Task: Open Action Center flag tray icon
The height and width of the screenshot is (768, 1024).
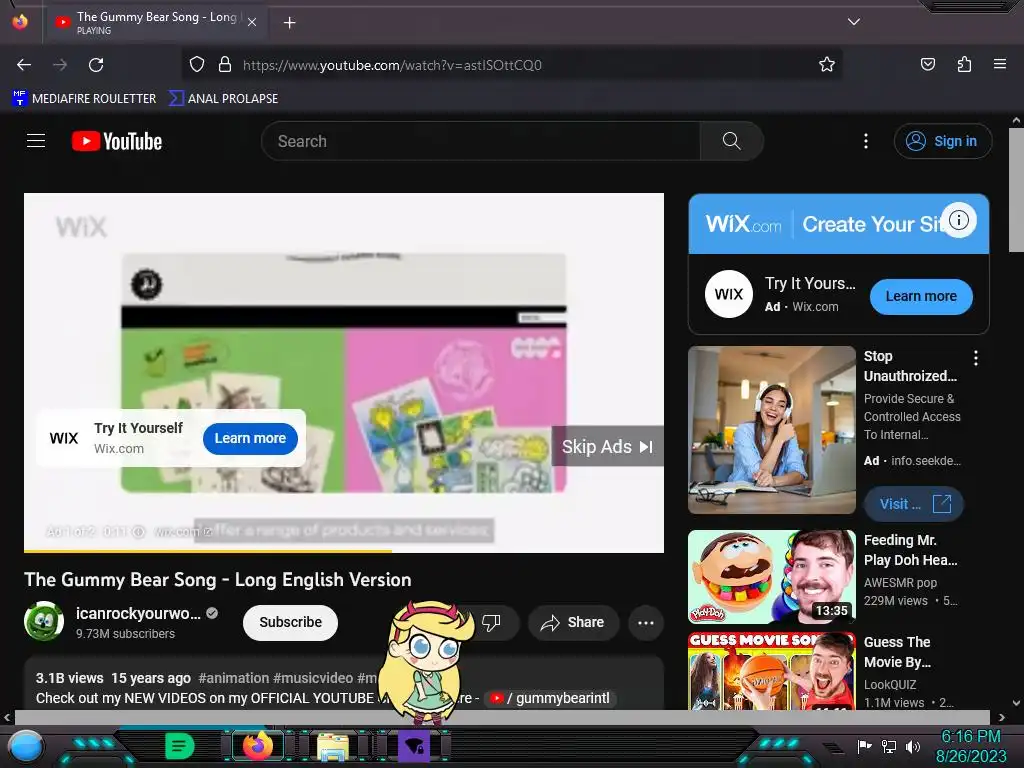Action: tap(864, 746)
